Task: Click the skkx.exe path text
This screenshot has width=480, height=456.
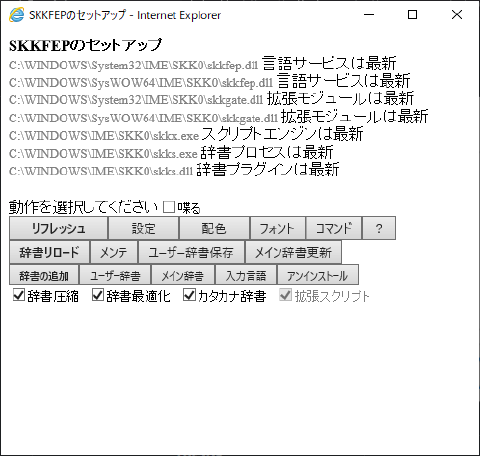Action: click(104, 136)
